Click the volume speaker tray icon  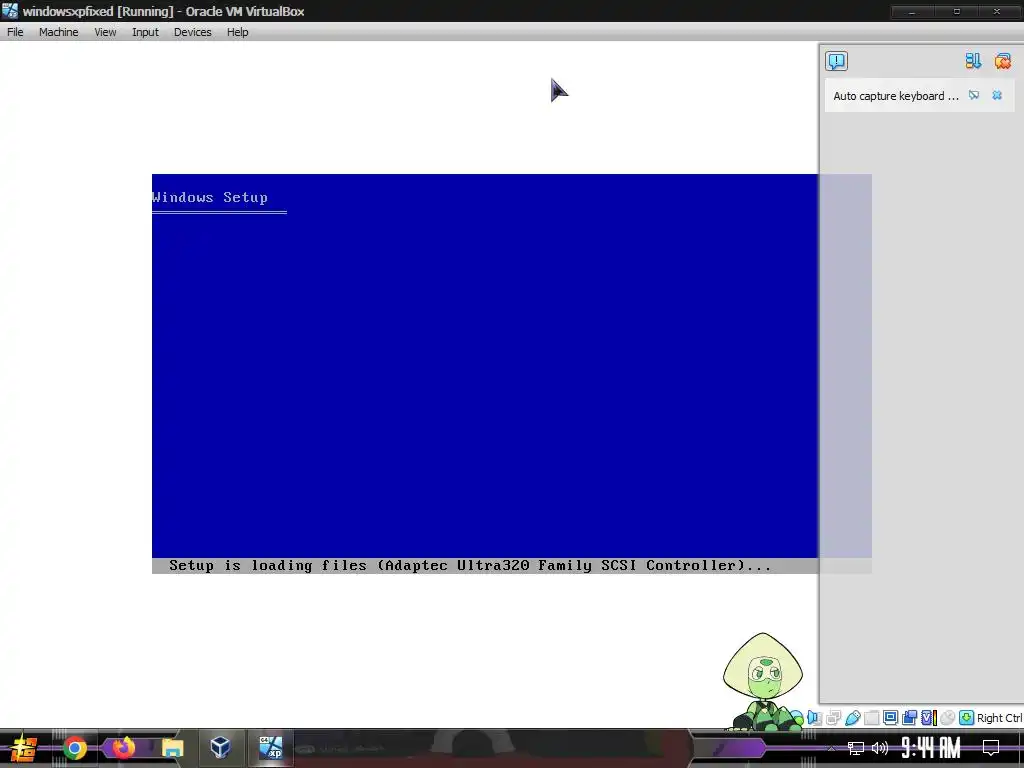click(x=880, y=748)
